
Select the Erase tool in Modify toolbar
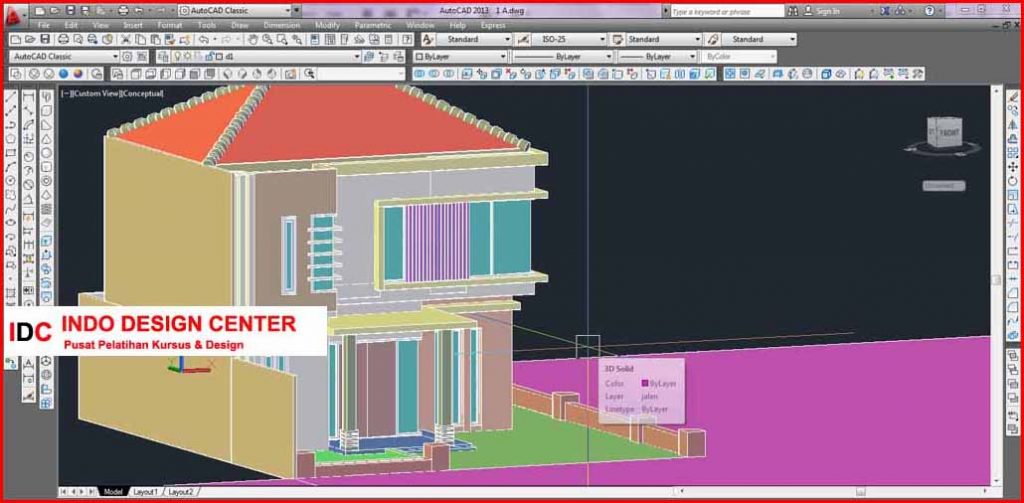(x=1013, y=97)
